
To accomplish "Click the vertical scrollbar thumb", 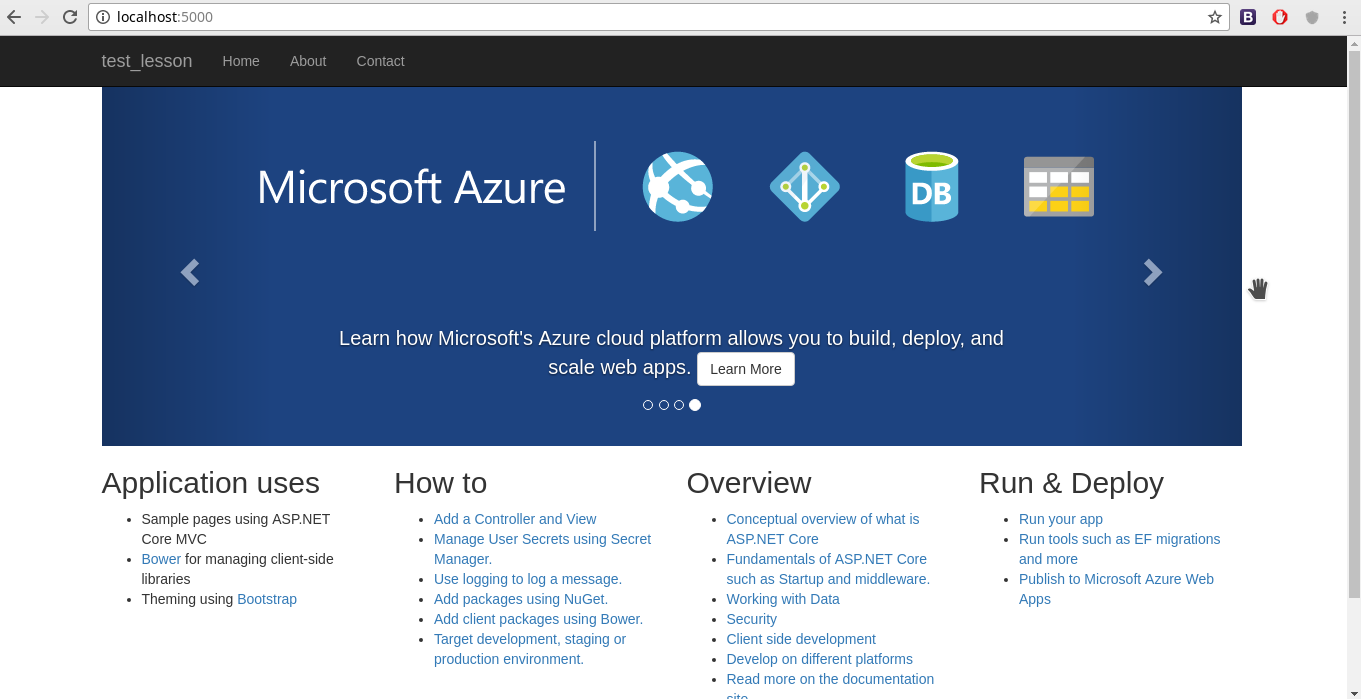I will 1354,324.
